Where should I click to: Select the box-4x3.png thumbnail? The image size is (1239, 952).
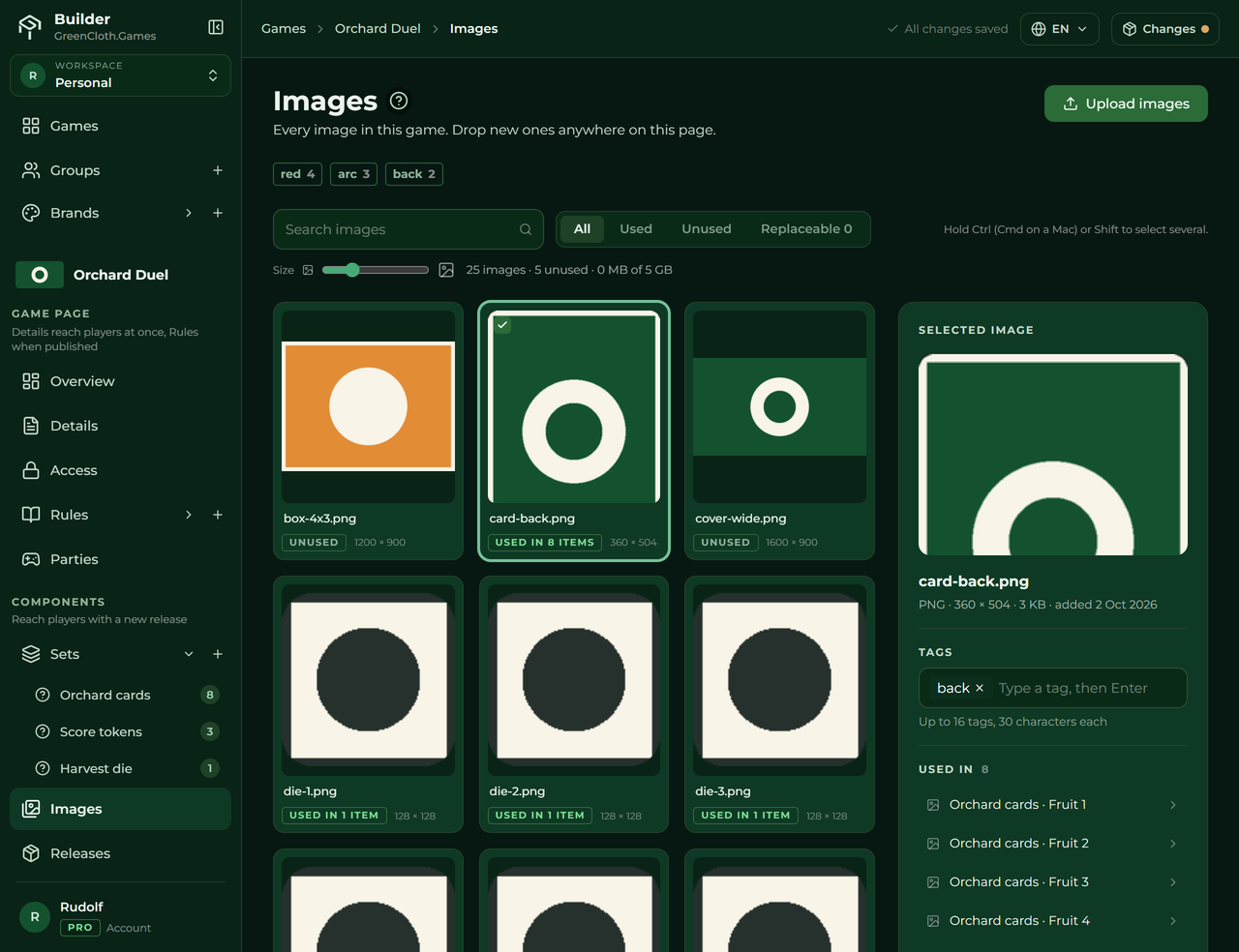[368, 406]
